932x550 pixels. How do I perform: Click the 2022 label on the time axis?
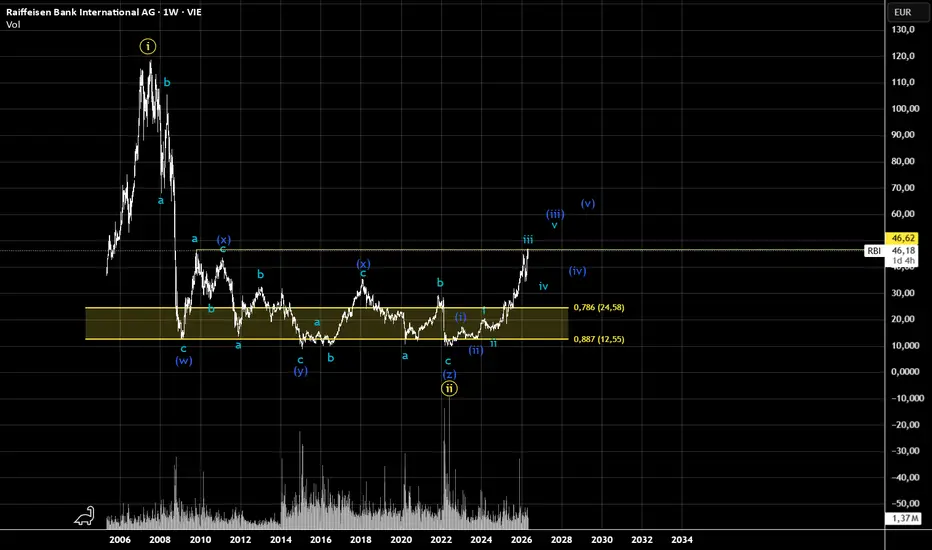click(441, 540)
